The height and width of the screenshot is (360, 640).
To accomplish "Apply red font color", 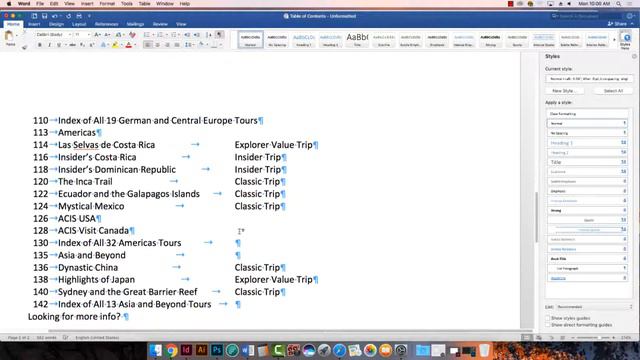I will click(129, 45).
